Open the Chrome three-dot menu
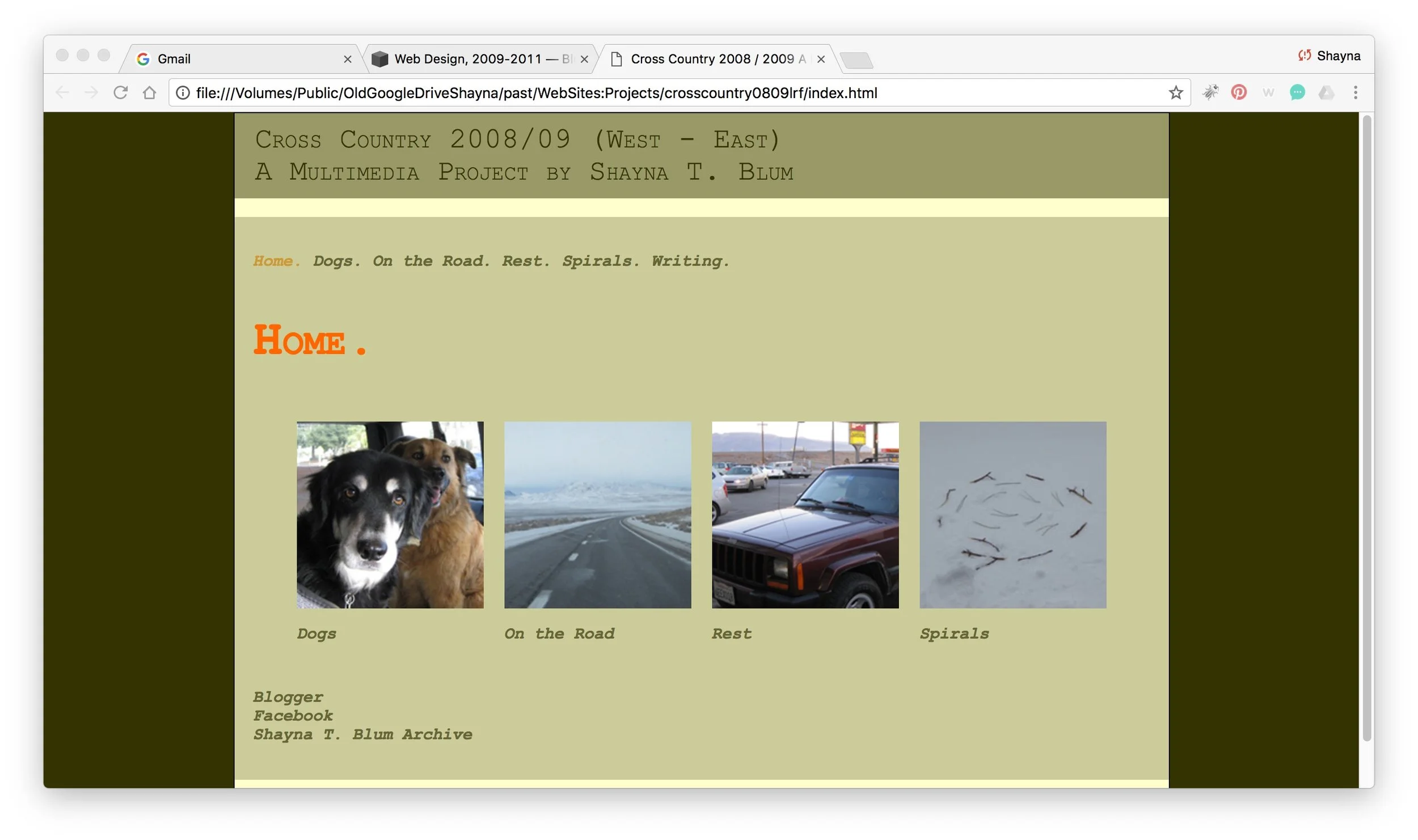The image size is (1418, 840). point(1355,92)
